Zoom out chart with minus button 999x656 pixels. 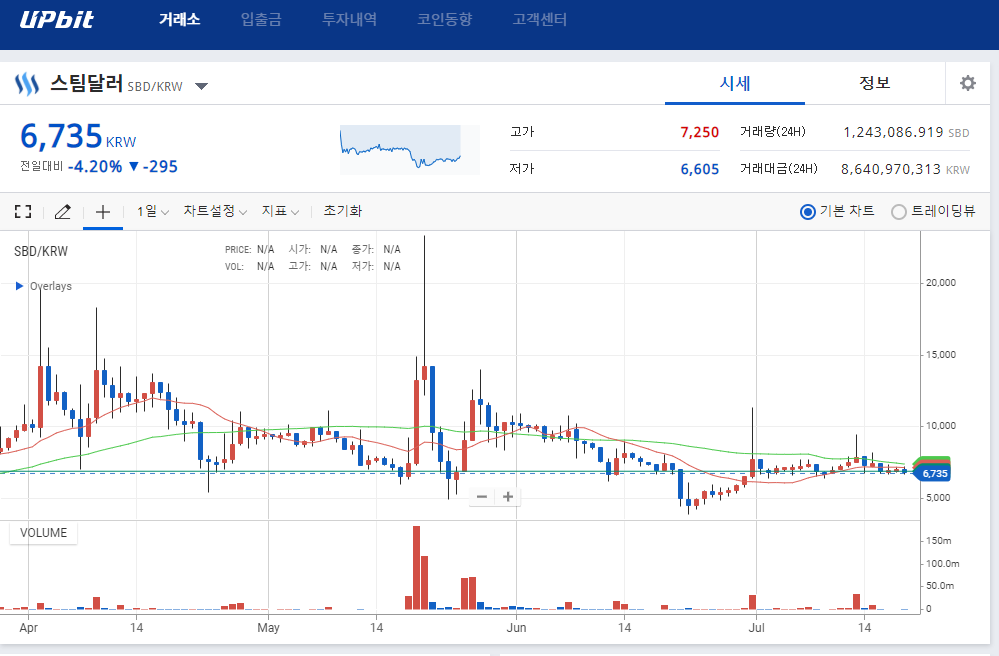coord(482,497)
